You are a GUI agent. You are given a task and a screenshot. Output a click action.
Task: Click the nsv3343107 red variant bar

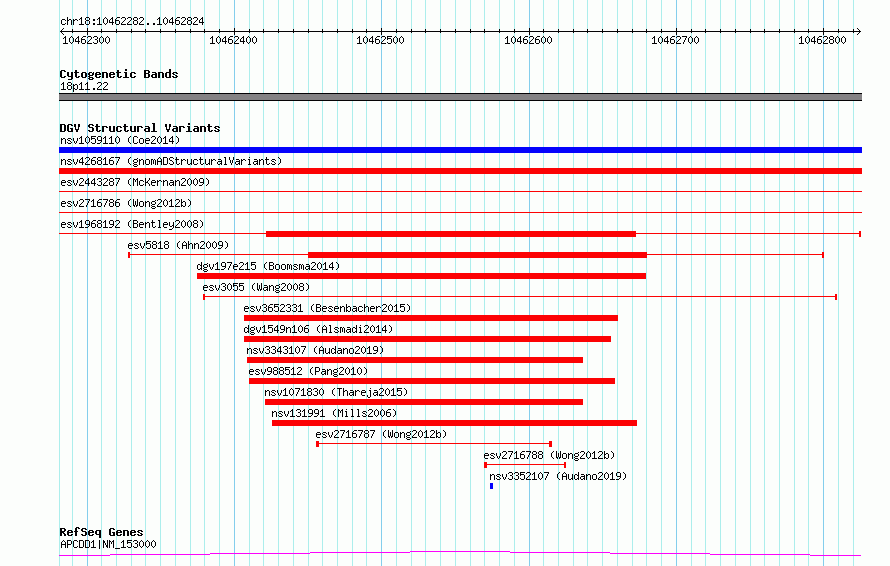[415, 360]
